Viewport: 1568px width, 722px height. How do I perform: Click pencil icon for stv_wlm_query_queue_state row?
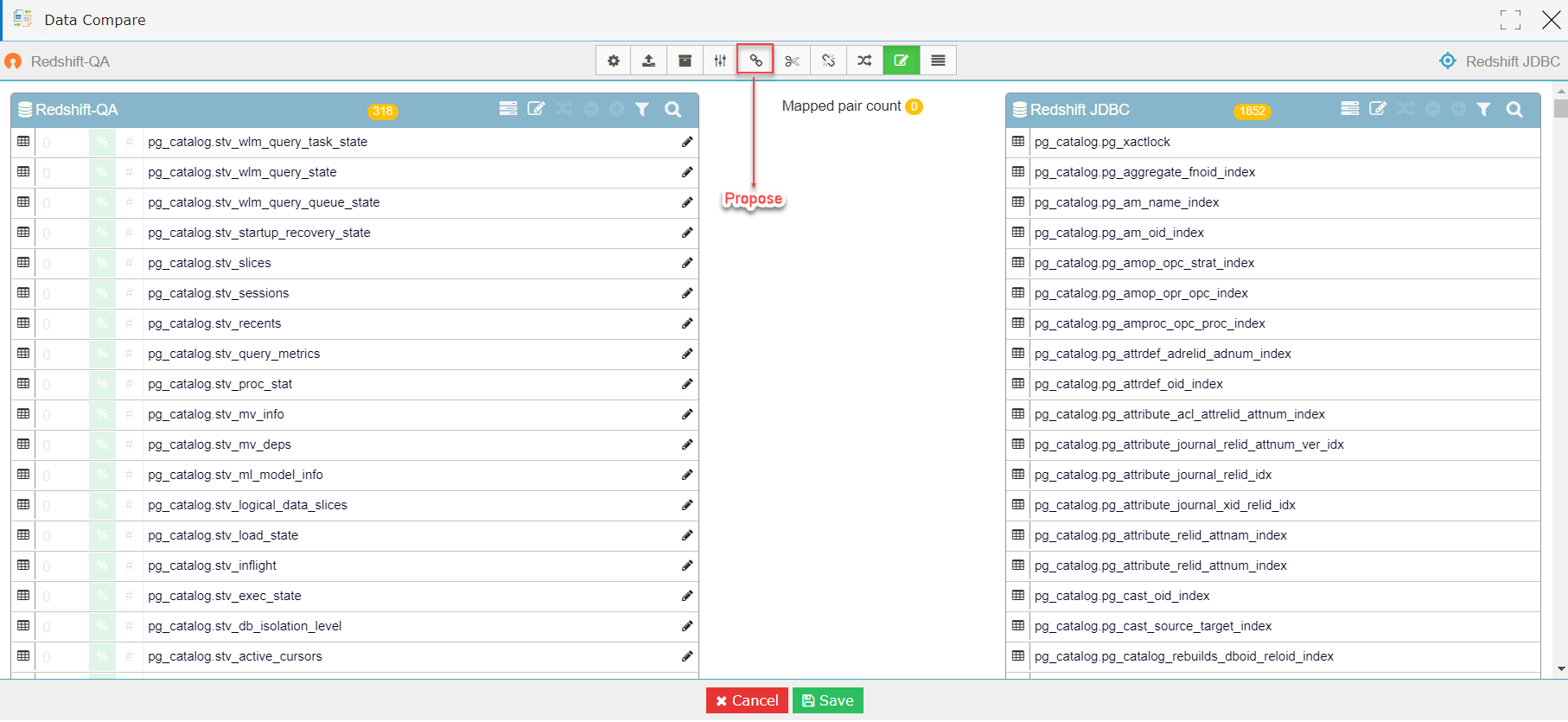point(687,202)
